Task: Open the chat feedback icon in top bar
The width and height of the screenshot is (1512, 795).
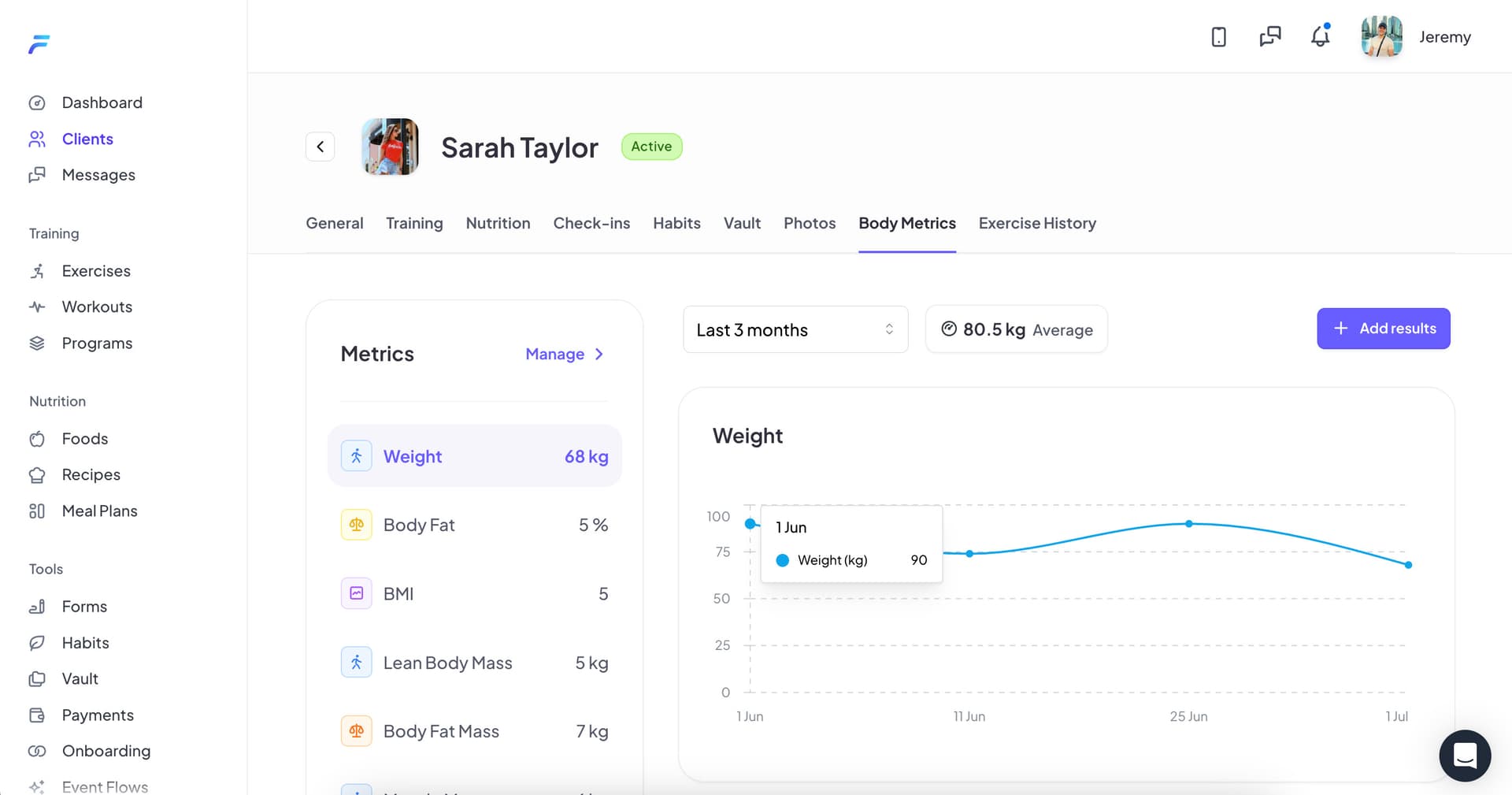Action: [1269, 36]
